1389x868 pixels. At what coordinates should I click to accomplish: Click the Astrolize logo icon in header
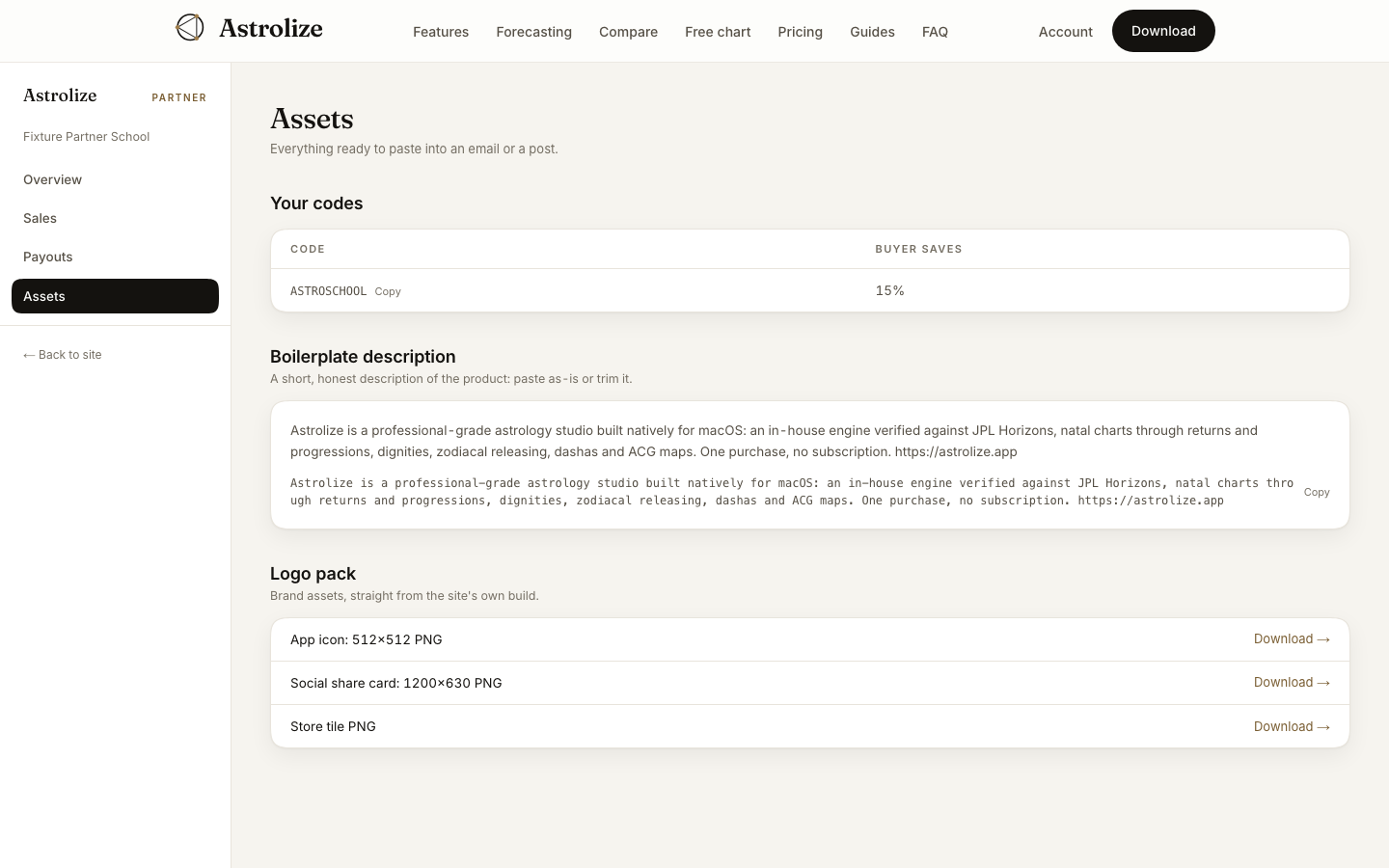point(190,28)
